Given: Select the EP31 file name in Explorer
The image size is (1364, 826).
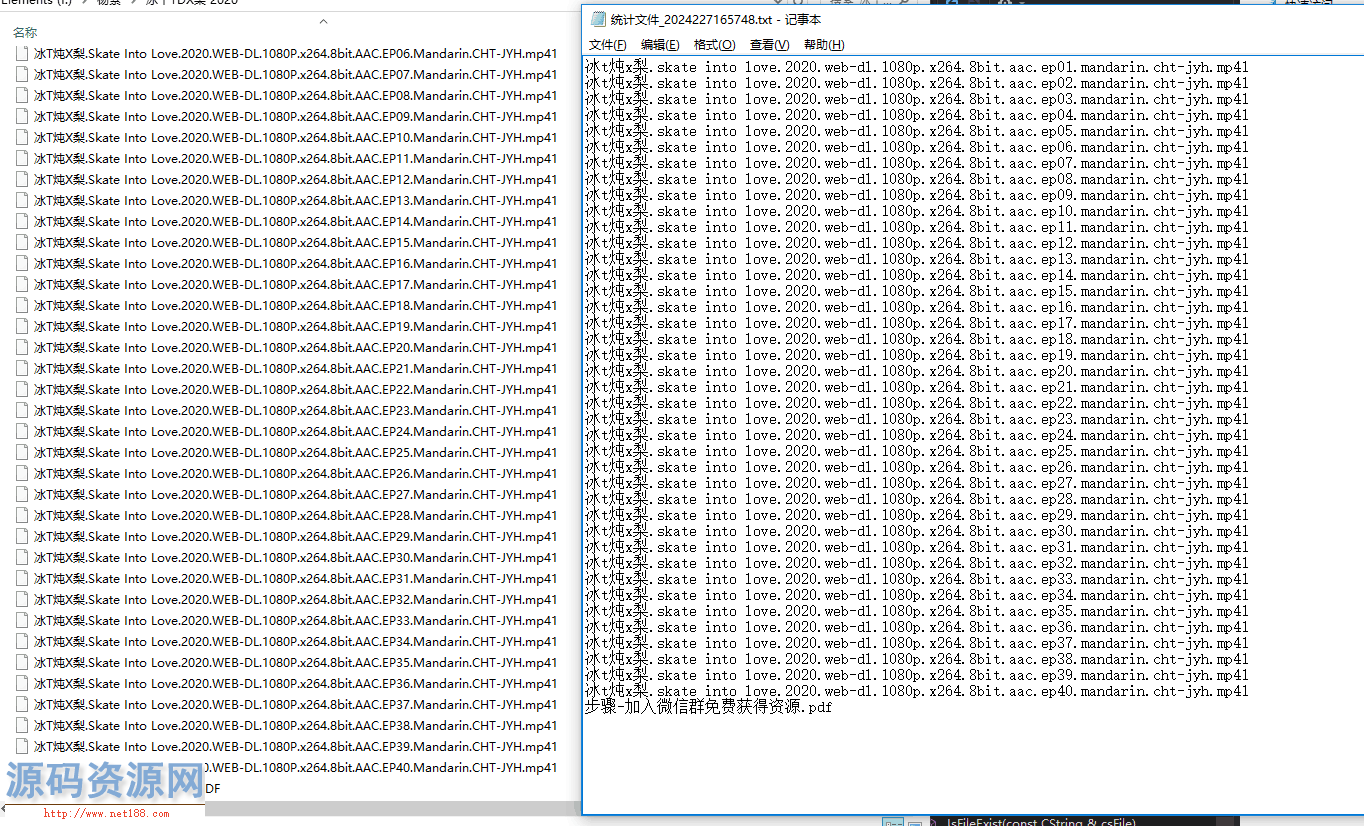Looking at the screenshot, I should [296, 578].
